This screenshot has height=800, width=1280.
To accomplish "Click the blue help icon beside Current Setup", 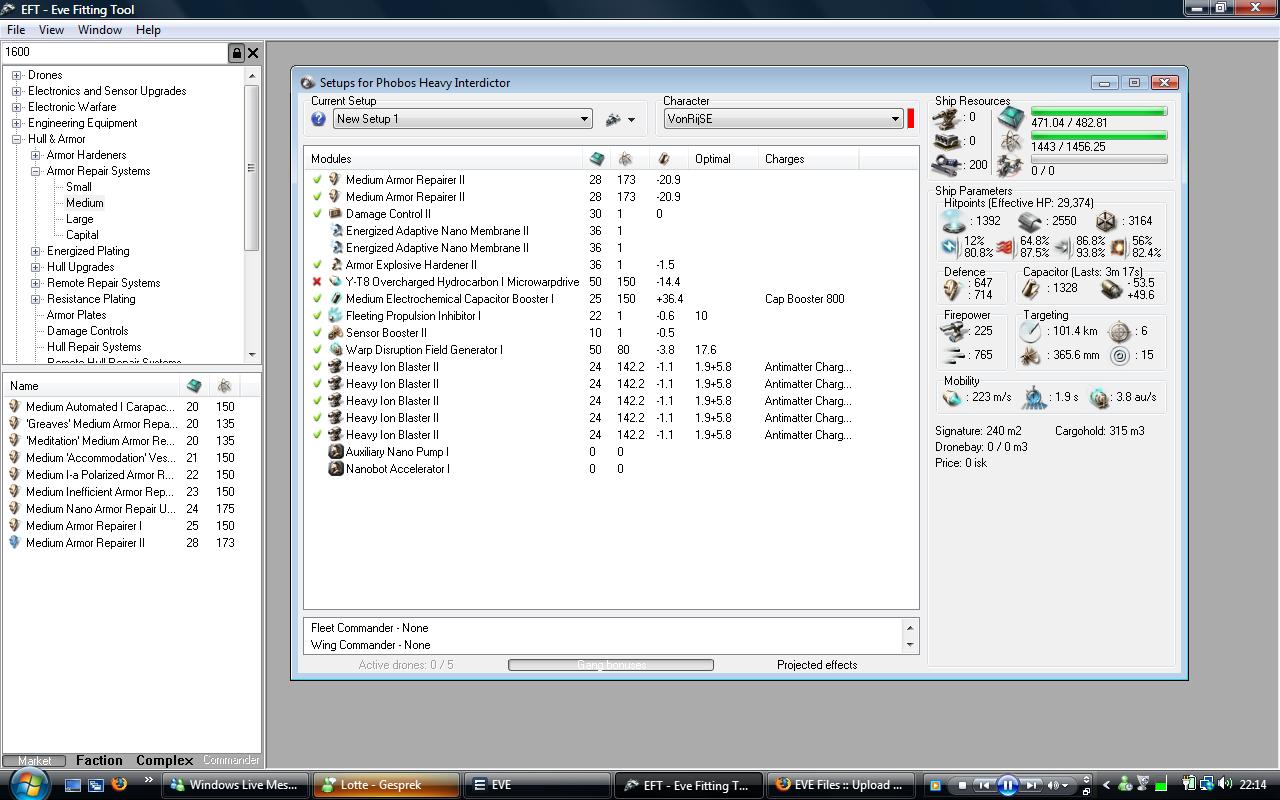I will click(x=318, y=119).
